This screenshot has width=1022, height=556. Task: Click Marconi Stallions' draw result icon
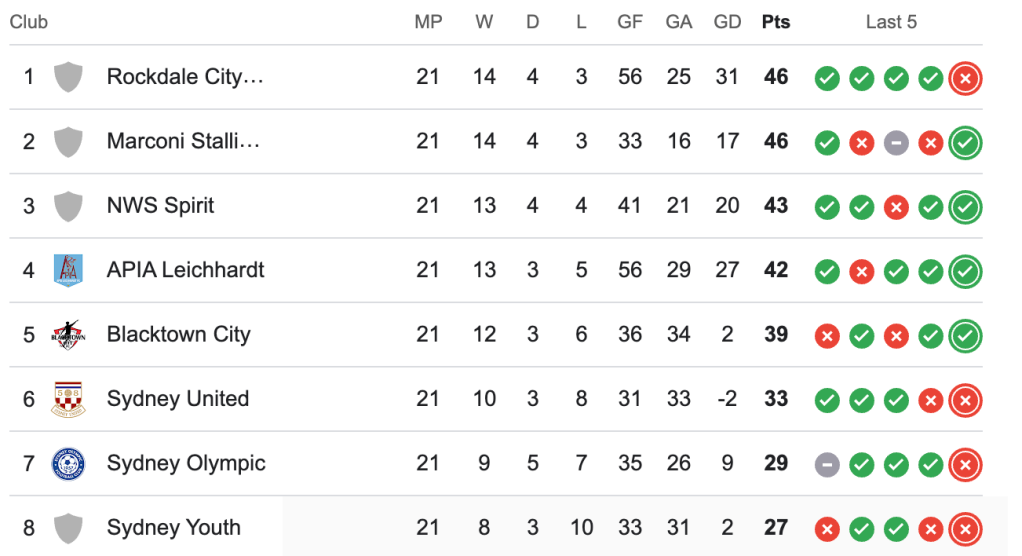896,143
